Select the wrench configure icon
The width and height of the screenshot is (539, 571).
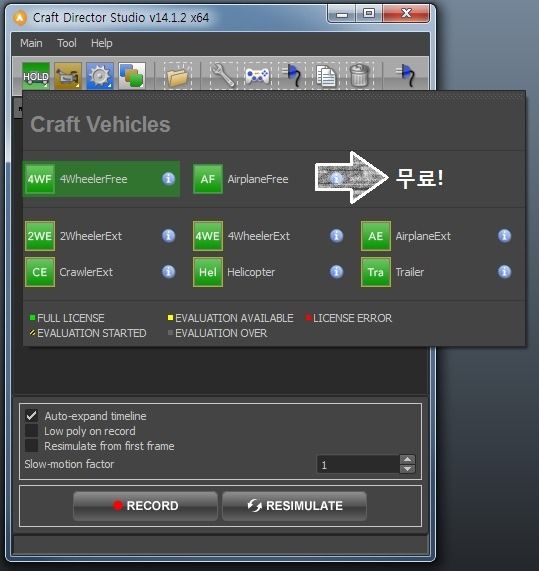(223, 76)
